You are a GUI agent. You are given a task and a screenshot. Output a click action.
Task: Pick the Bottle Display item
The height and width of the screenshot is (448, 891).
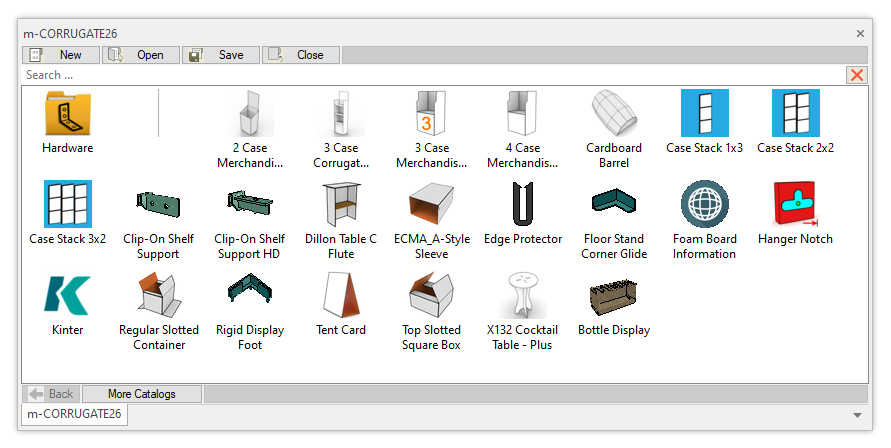coord(614,296)
